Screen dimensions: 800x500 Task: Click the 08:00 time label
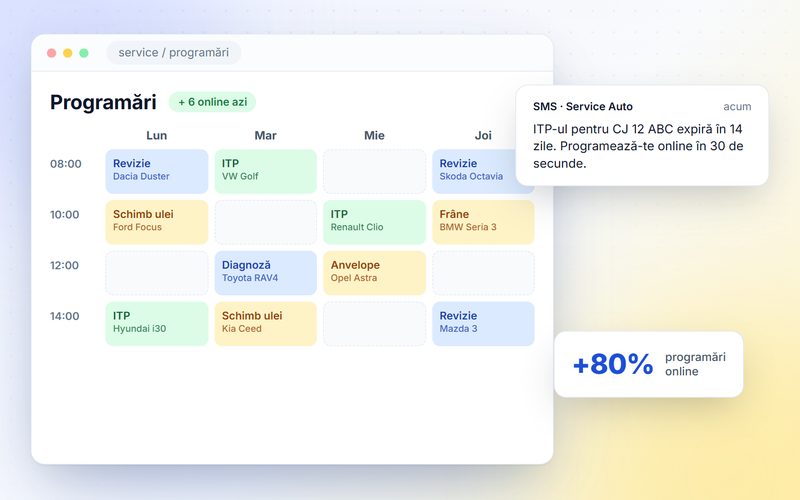click(x=66, y=164)
